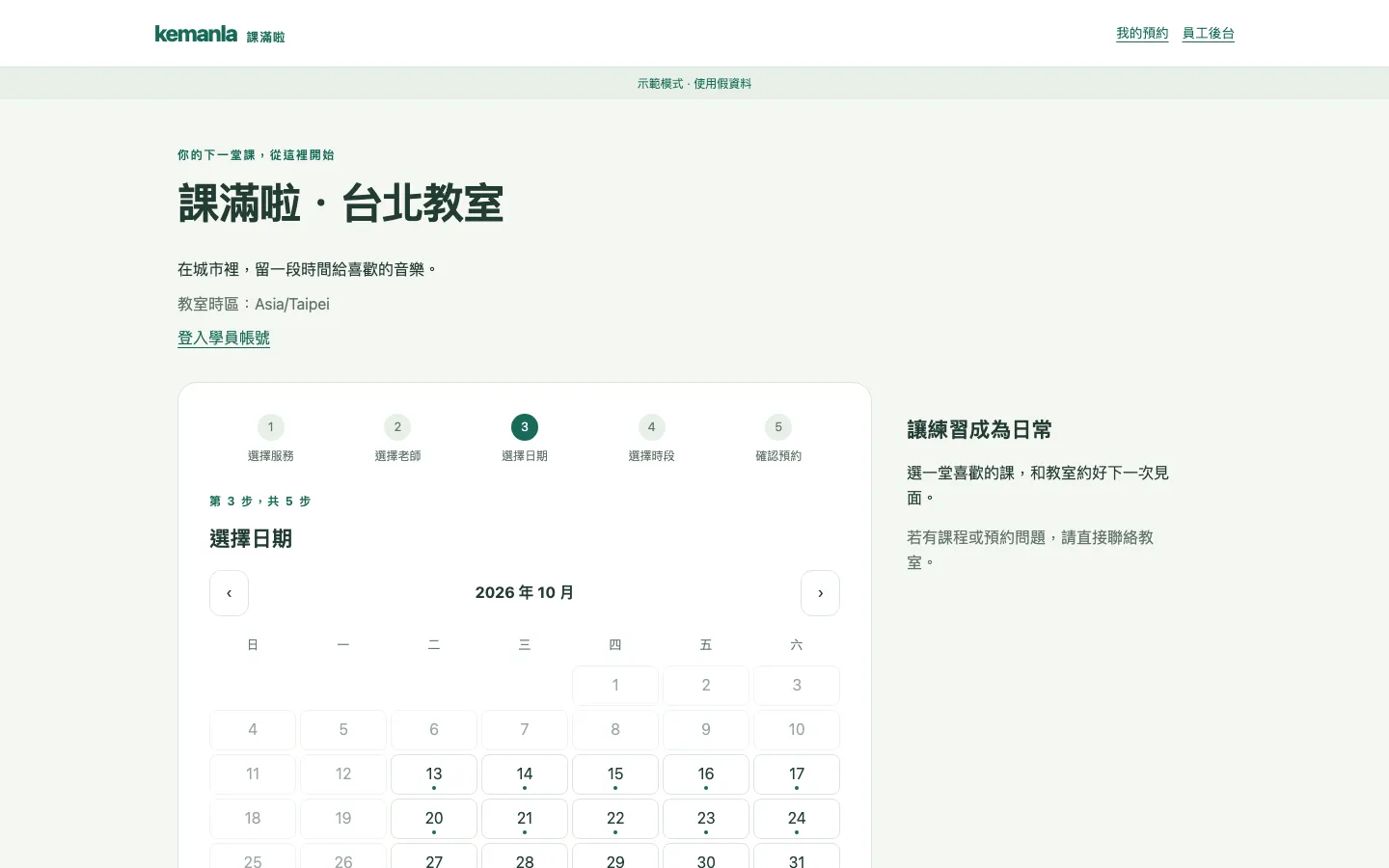Screen dimensions: 1389x868
Task: Click disabled date 6
Action: pos(434,730)
